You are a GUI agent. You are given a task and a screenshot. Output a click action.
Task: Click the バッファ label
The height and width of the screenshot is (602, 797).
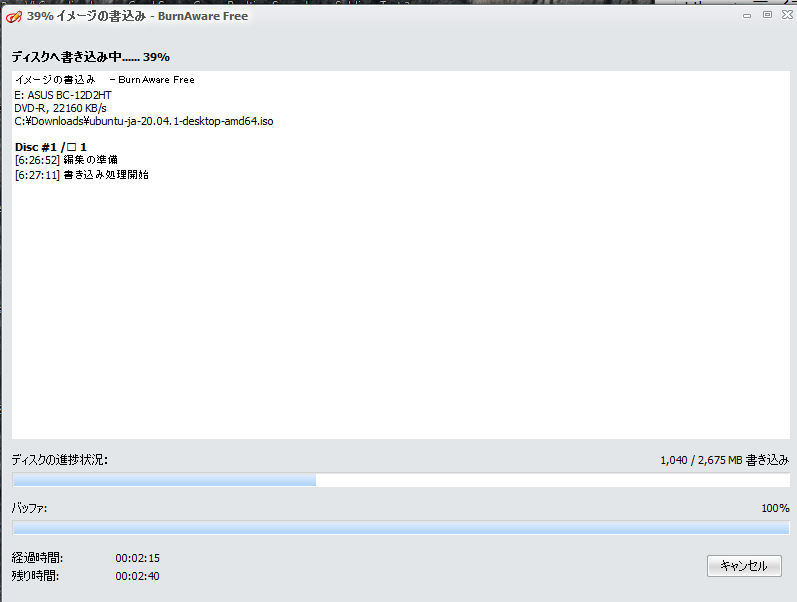[29, 508]
